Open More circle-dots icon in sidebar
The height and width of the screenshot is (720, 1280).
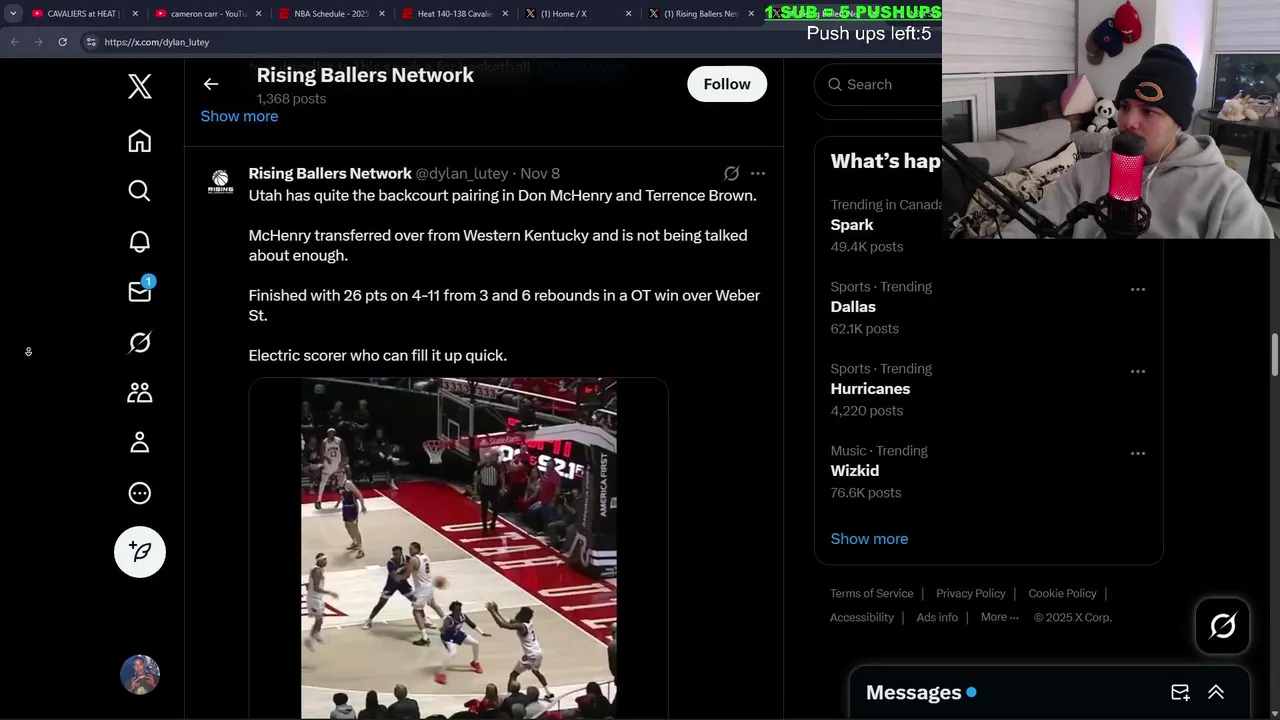point(140,493)
